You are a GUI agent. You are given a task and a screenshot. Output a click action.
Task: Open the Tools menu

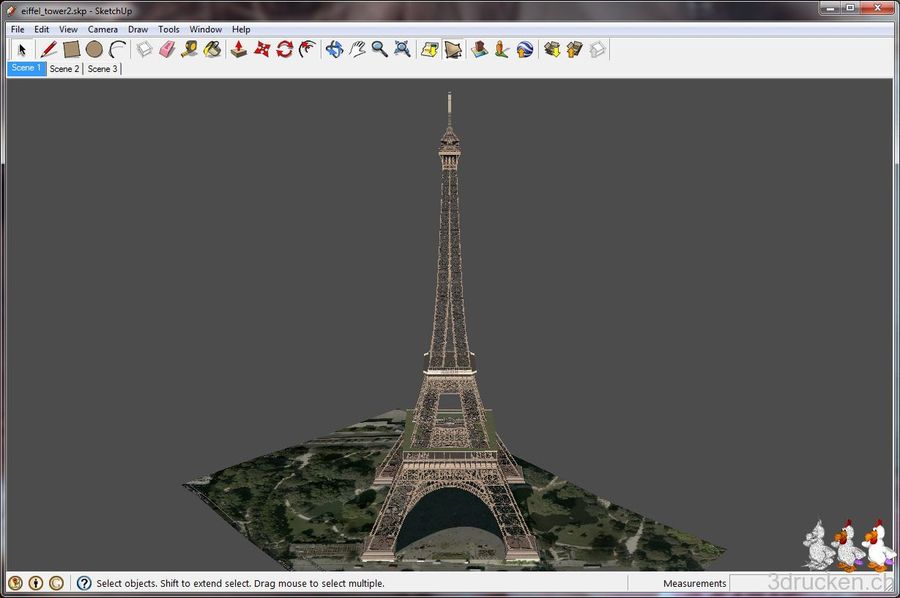click(167, 29)
